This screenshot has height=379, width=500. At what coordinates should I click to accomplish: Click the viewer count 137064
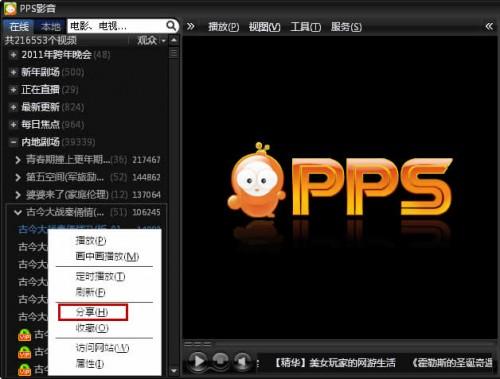[x=146, y=195]
